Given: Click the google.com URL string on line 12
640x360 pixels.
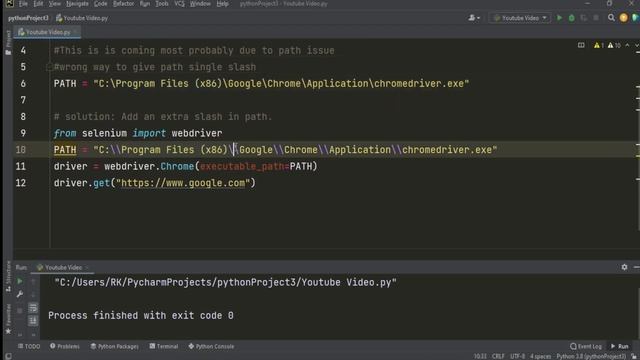Looking at the screenshot, I should coord(183,183).
